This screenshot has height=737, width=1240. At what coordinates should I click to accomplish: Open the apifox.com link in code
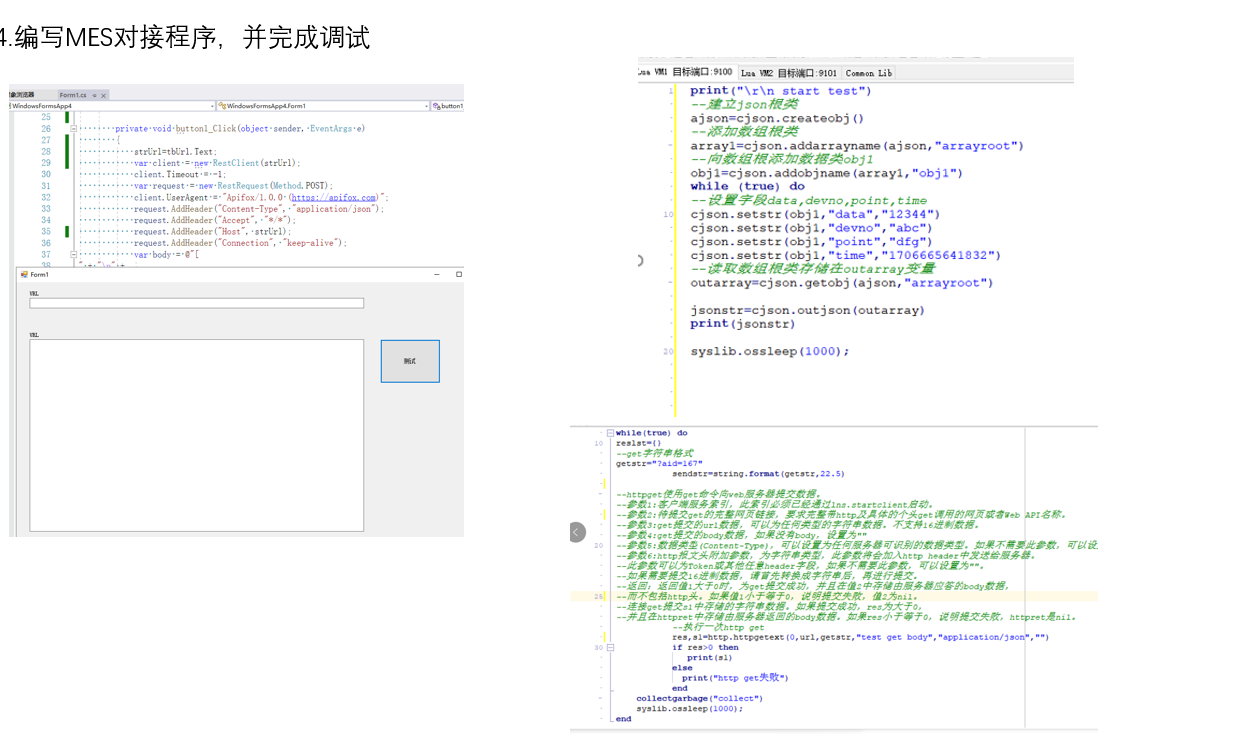tap(332, 197)
